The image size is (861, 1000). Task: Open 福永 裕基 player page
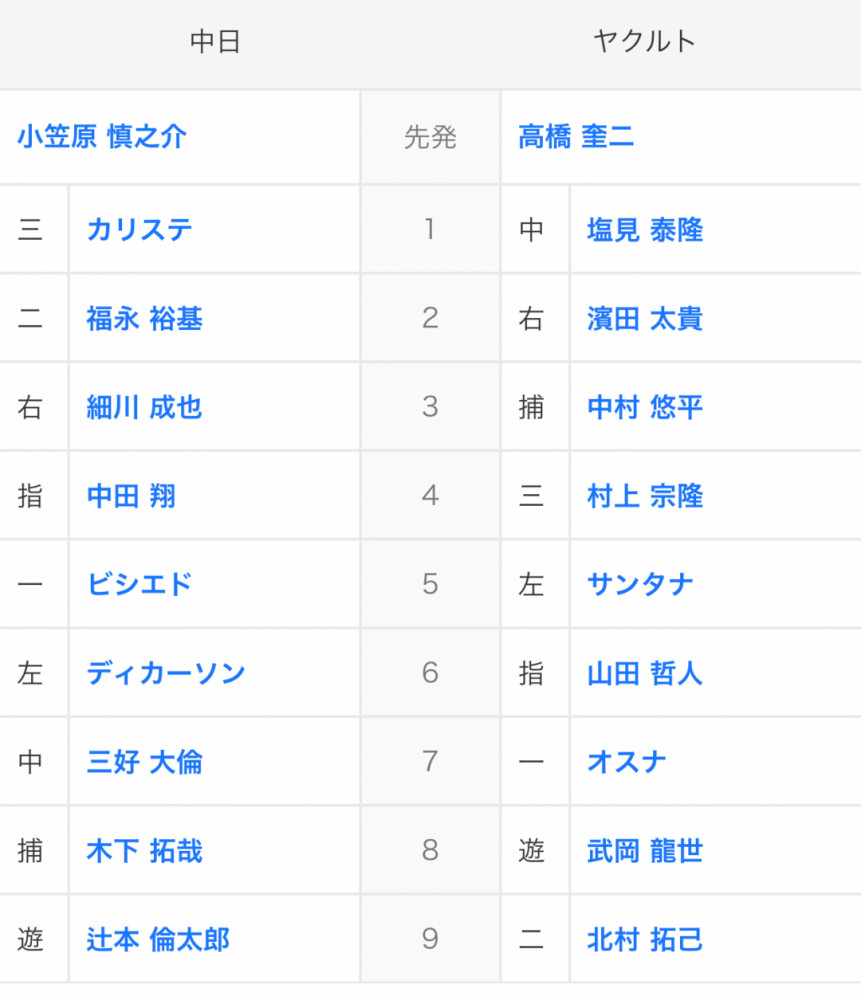coord(145,318)
